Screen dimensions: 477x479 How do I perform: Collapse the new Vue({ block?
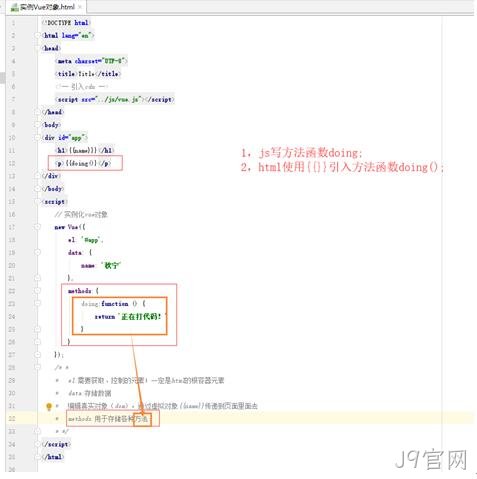[37, 227]
